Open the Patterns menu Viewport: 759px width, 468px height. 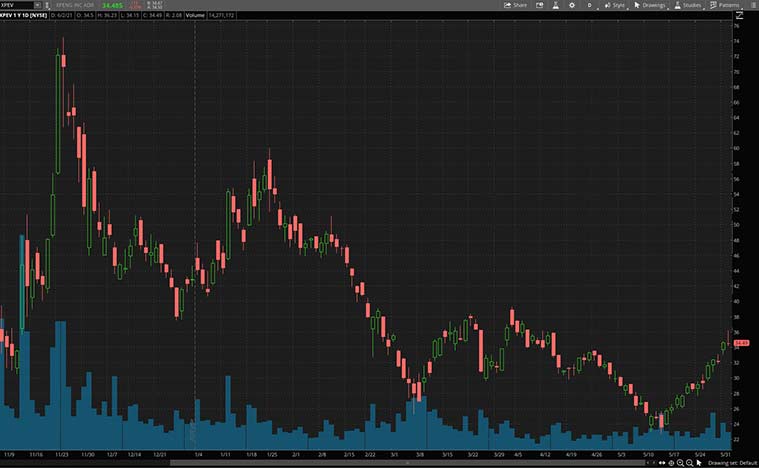725,5
